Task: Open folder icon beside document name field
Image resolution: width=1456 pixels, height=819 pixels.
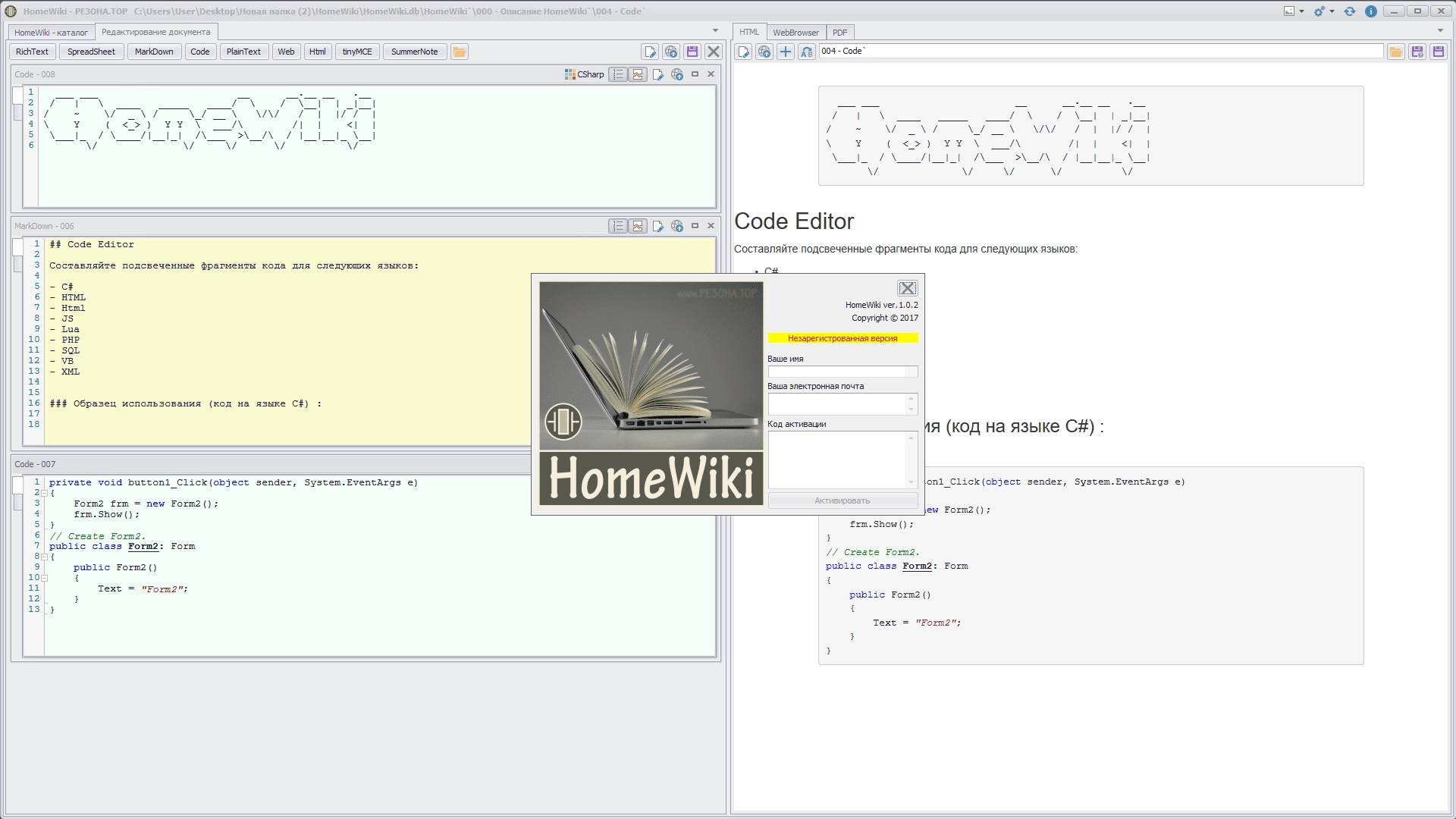Action: (x=1396, y=52)
